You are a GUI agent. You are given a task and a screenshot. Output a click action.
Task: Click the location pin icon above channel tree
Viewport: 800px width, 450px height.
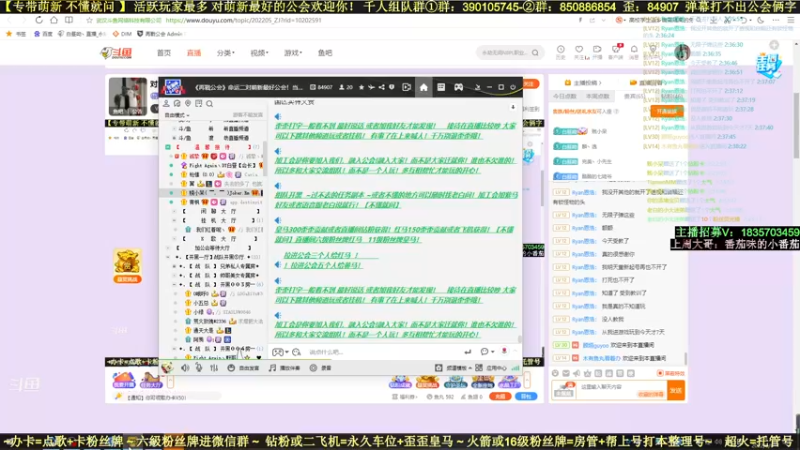pos(188,104)
